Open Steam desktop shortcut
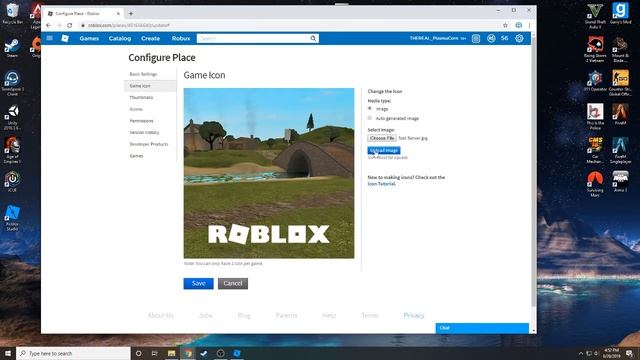640x360 pixels. click(12, 48)
